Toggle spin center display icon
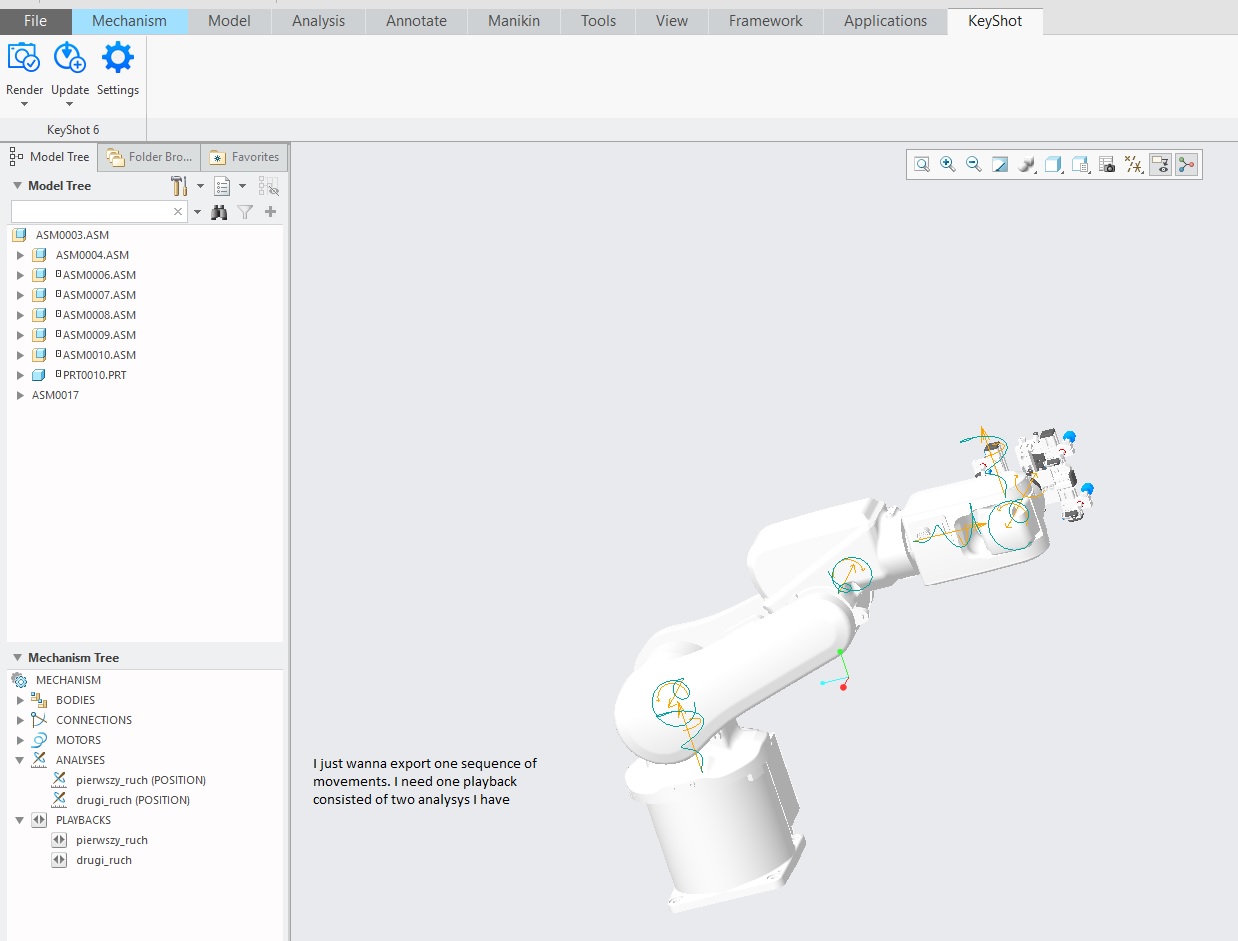1238x941 pixels. [x=1186, y=164]
